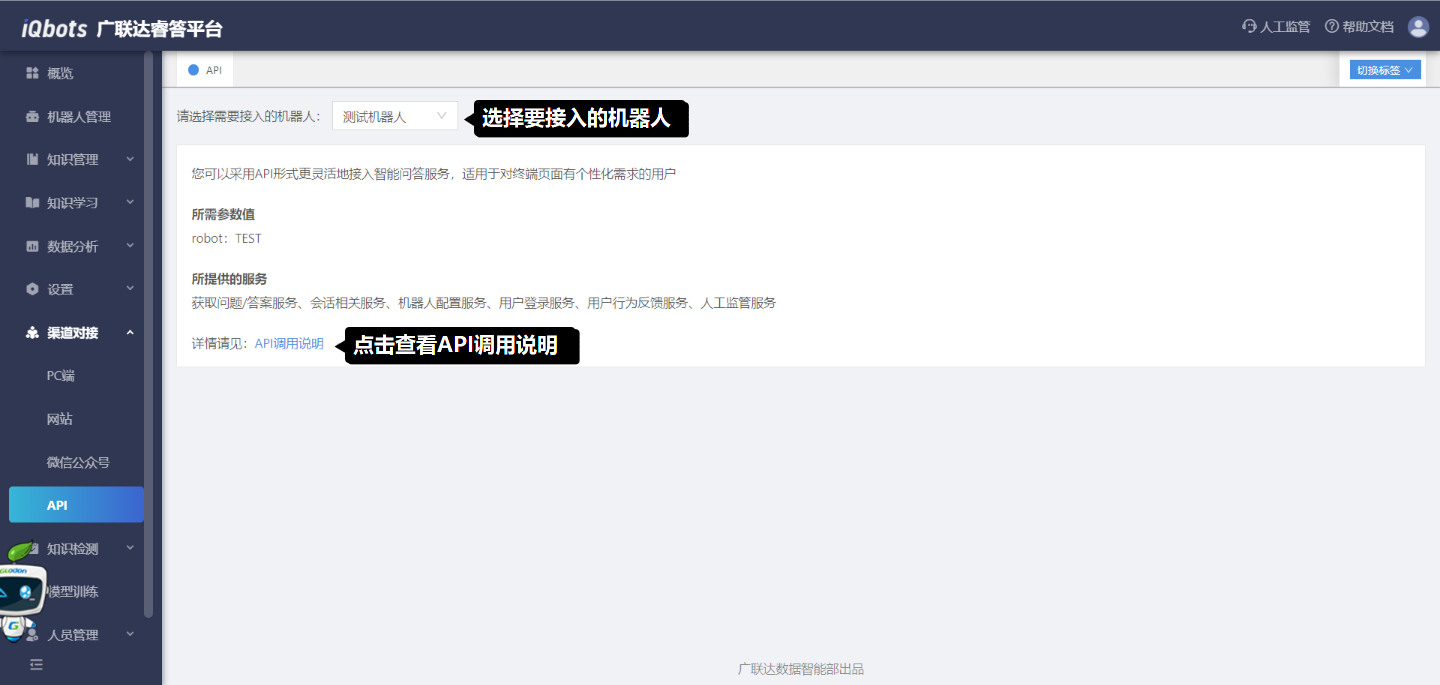
Task: Expand the 知识学习 sidebar menu
Action: point(80,203)
